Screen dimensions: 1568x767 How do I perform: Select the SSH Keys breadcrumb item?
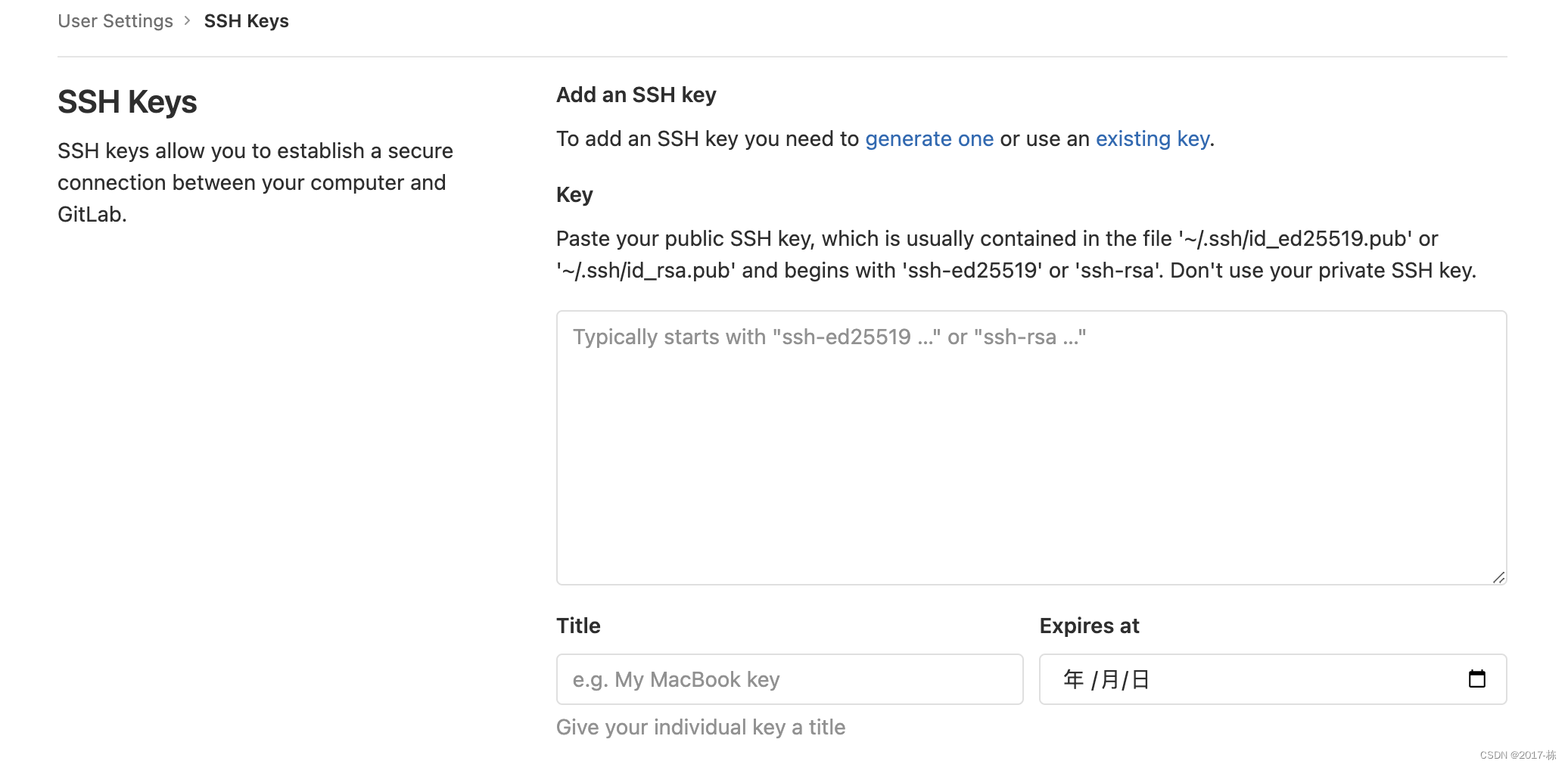coord(246,20)
